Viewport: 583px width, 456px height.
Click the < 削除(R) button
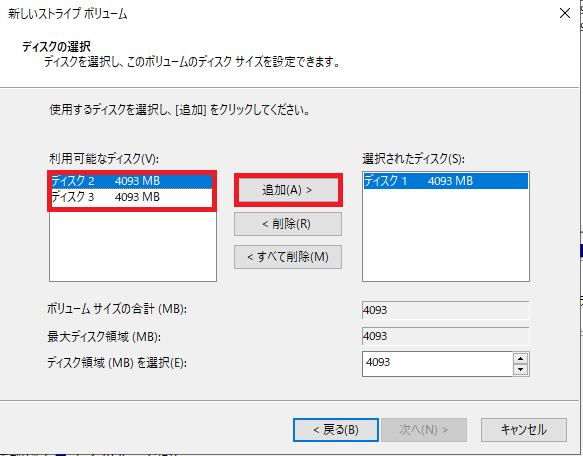tap(288, 224)
